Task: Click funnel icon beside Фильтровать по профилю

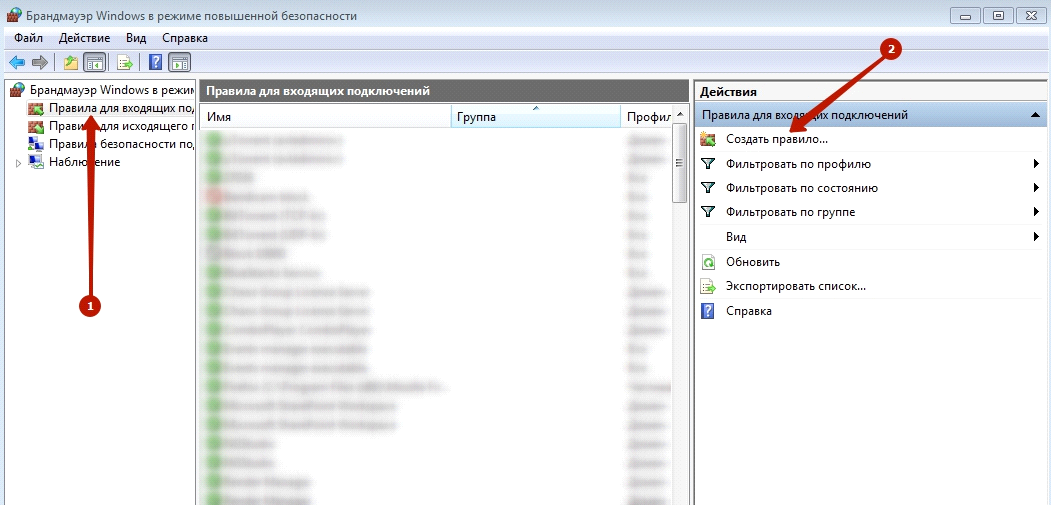Action: click(708, 164)
